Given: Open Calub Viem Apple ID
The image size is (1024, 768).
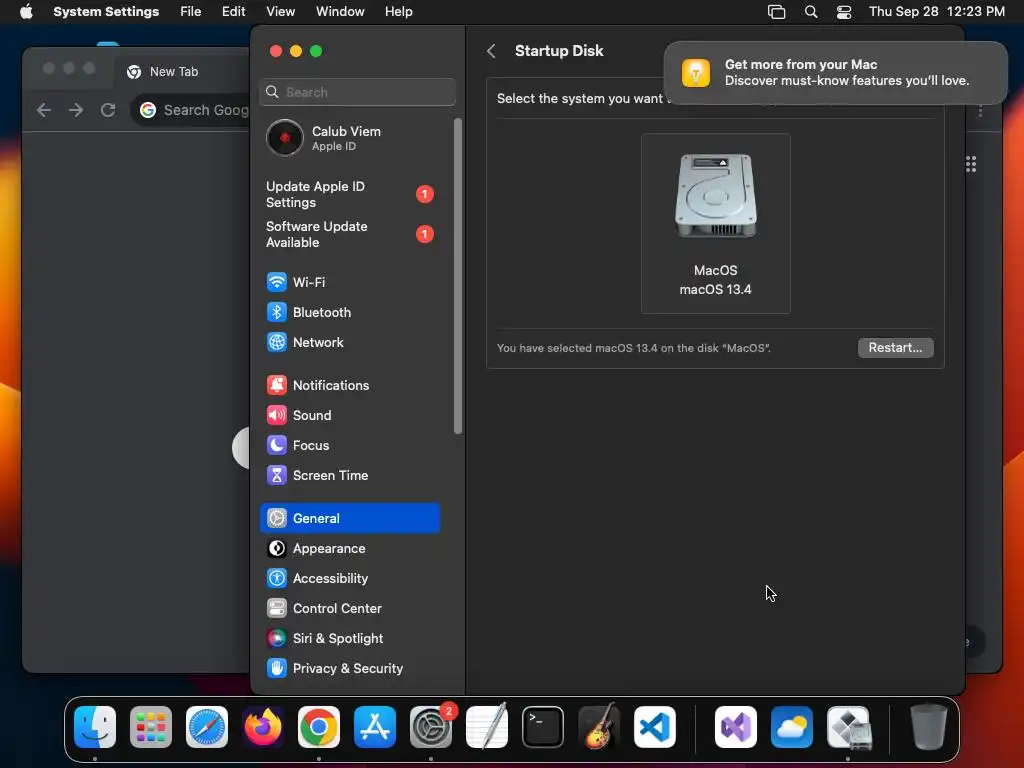Looking at the screenshot, I should pyautogui.click(x=350, y=138).
